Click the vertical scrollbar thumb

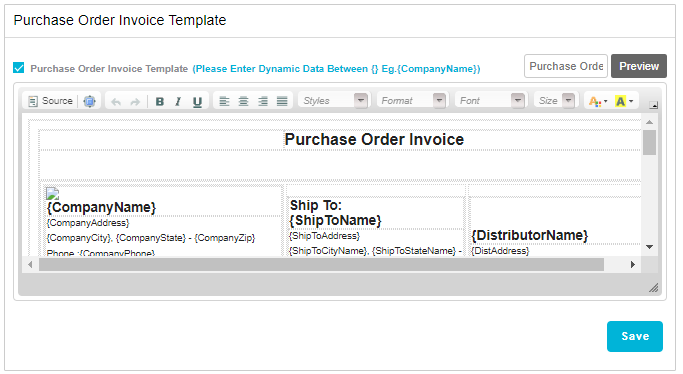649,142
